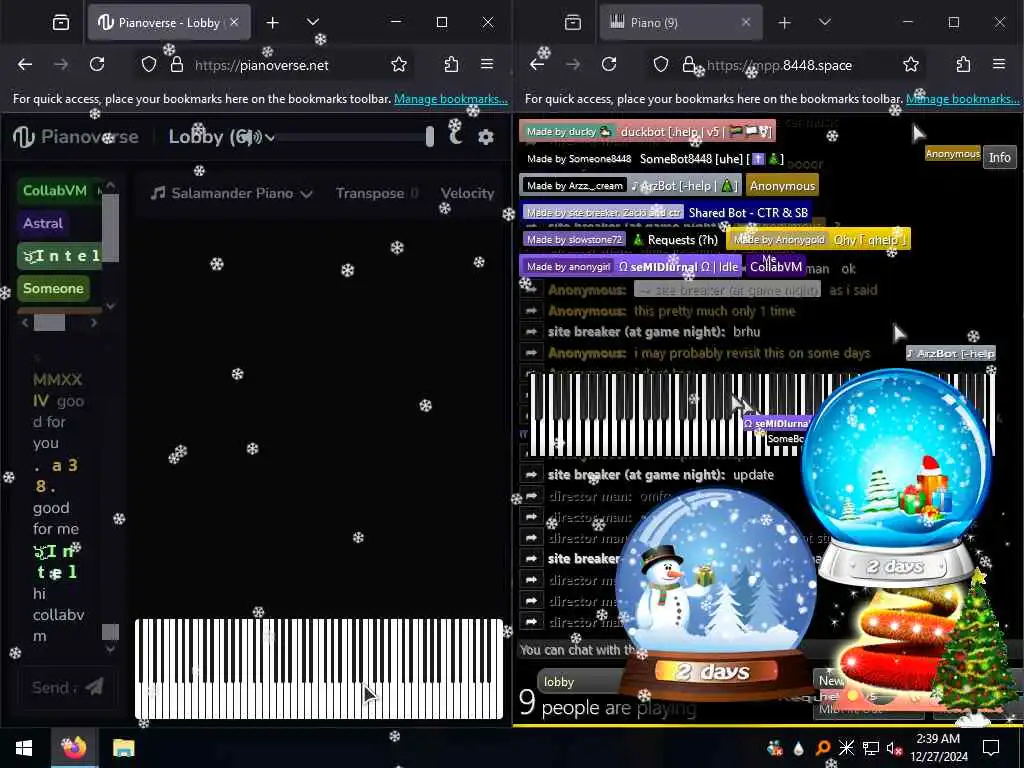Viewport: 1024px width, 768px height.
Task: Open the lobby room selector in Piano window
Action: pyautogui.click(x=580, y=682)
